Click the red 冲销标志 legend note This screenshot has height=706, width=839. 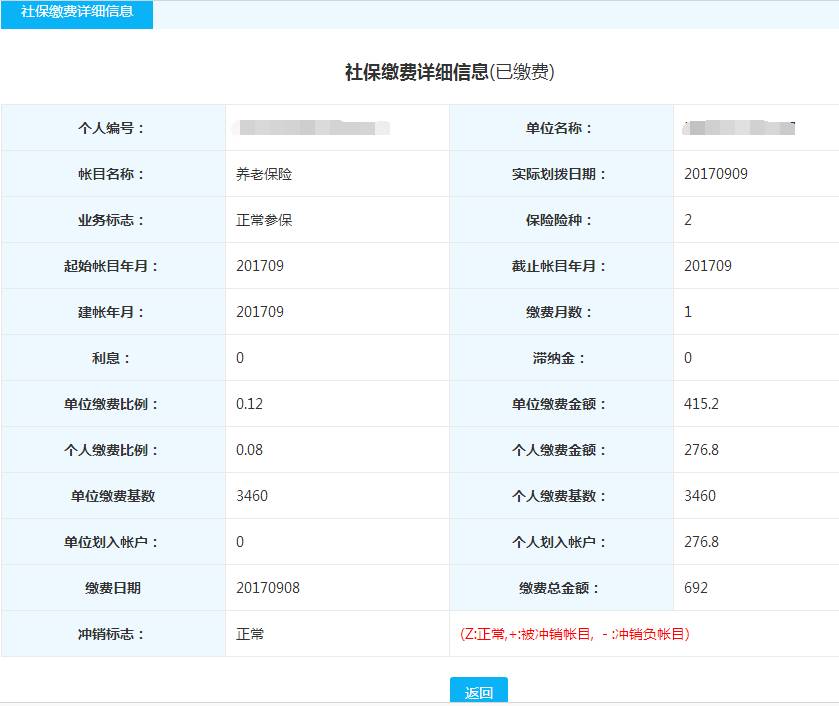[574, 634]
